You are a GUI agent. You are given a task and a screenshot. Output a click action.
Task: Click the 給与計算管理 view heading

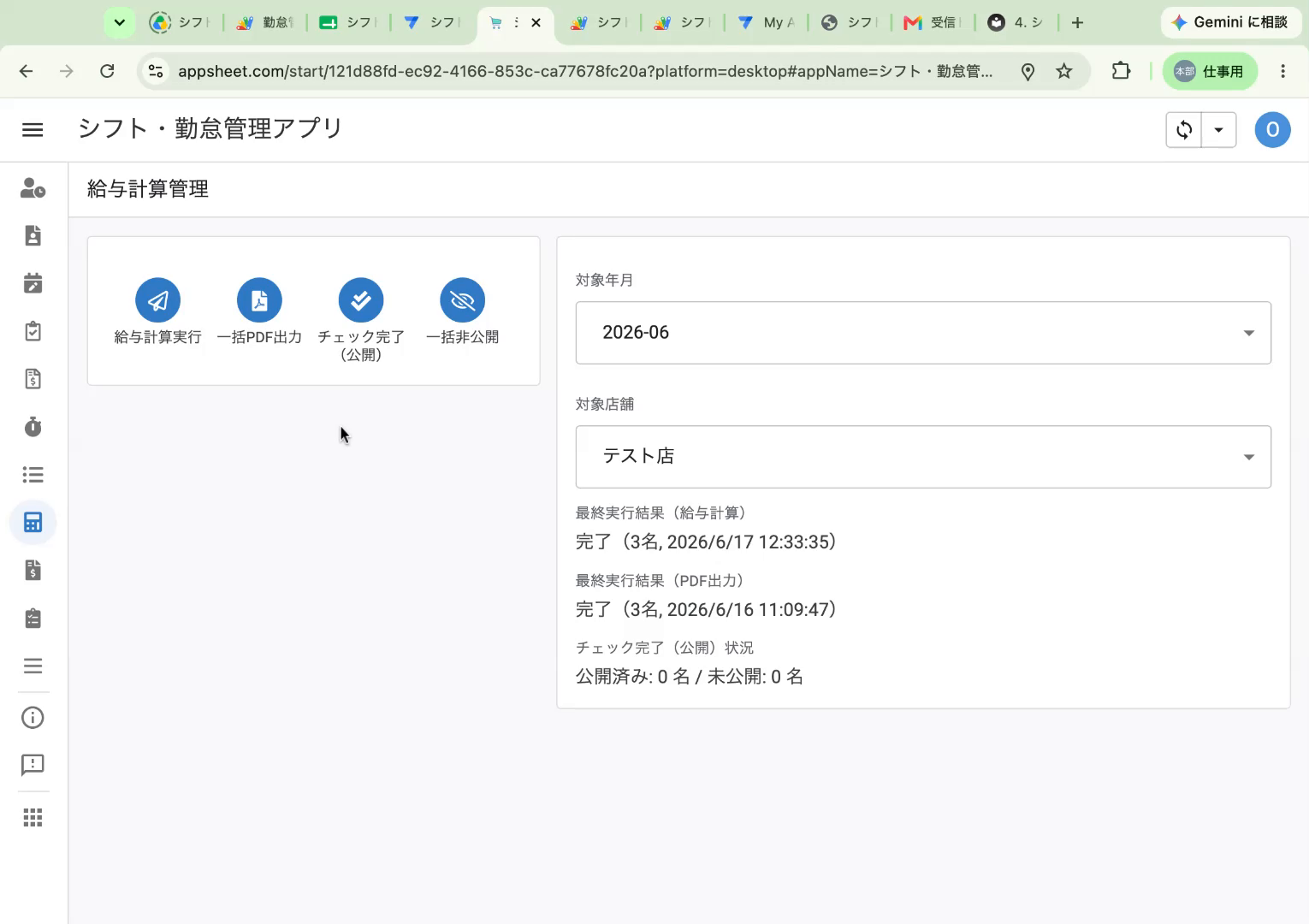point(148,189)
